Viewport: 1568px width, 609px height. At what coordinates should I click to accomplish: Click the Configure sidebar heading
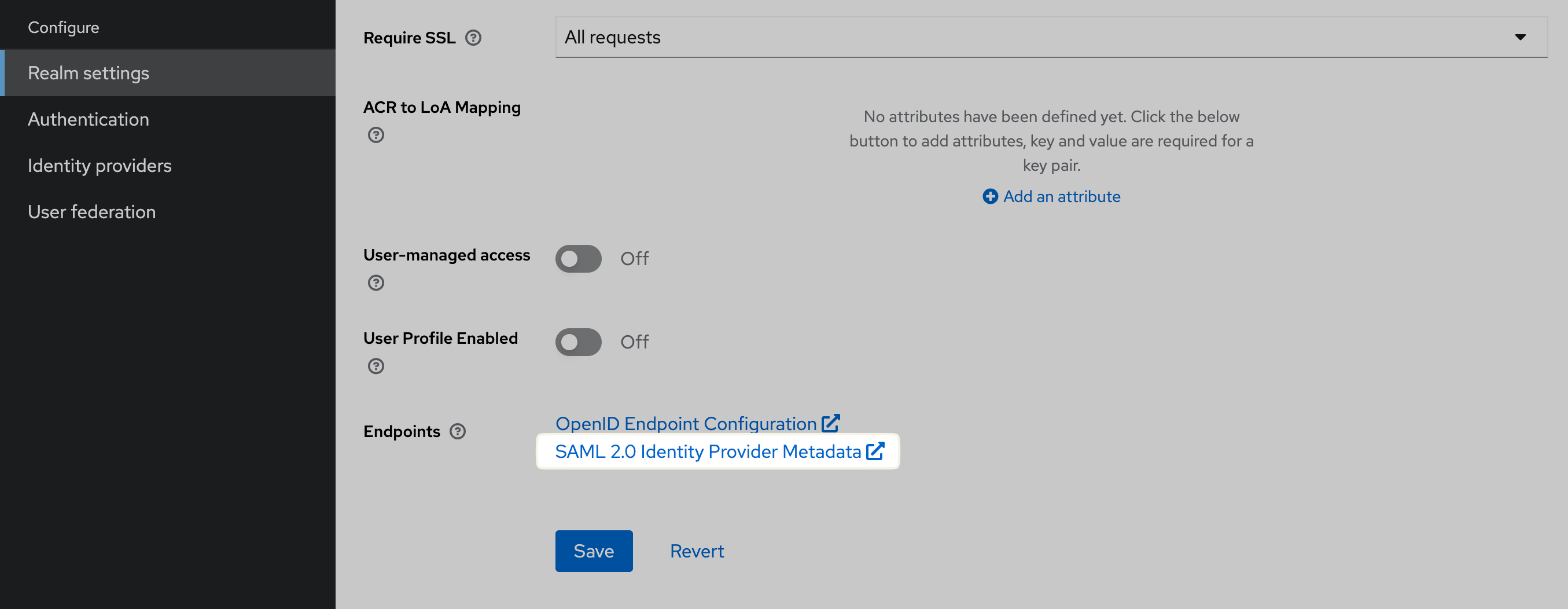click(63, 27)
